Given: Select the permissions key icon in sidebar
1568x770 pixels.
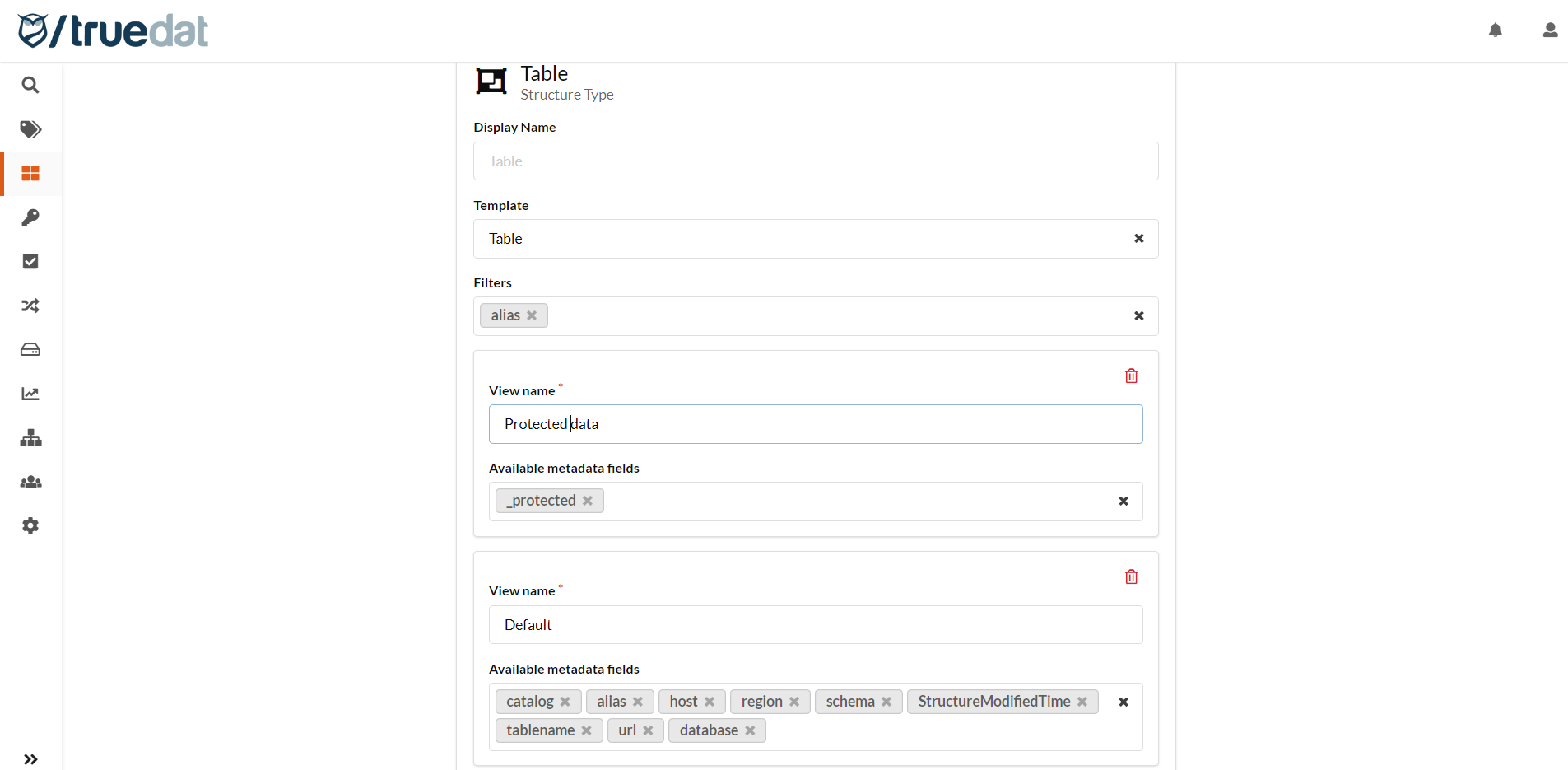Looking at the screenshot, I should 30,217.
